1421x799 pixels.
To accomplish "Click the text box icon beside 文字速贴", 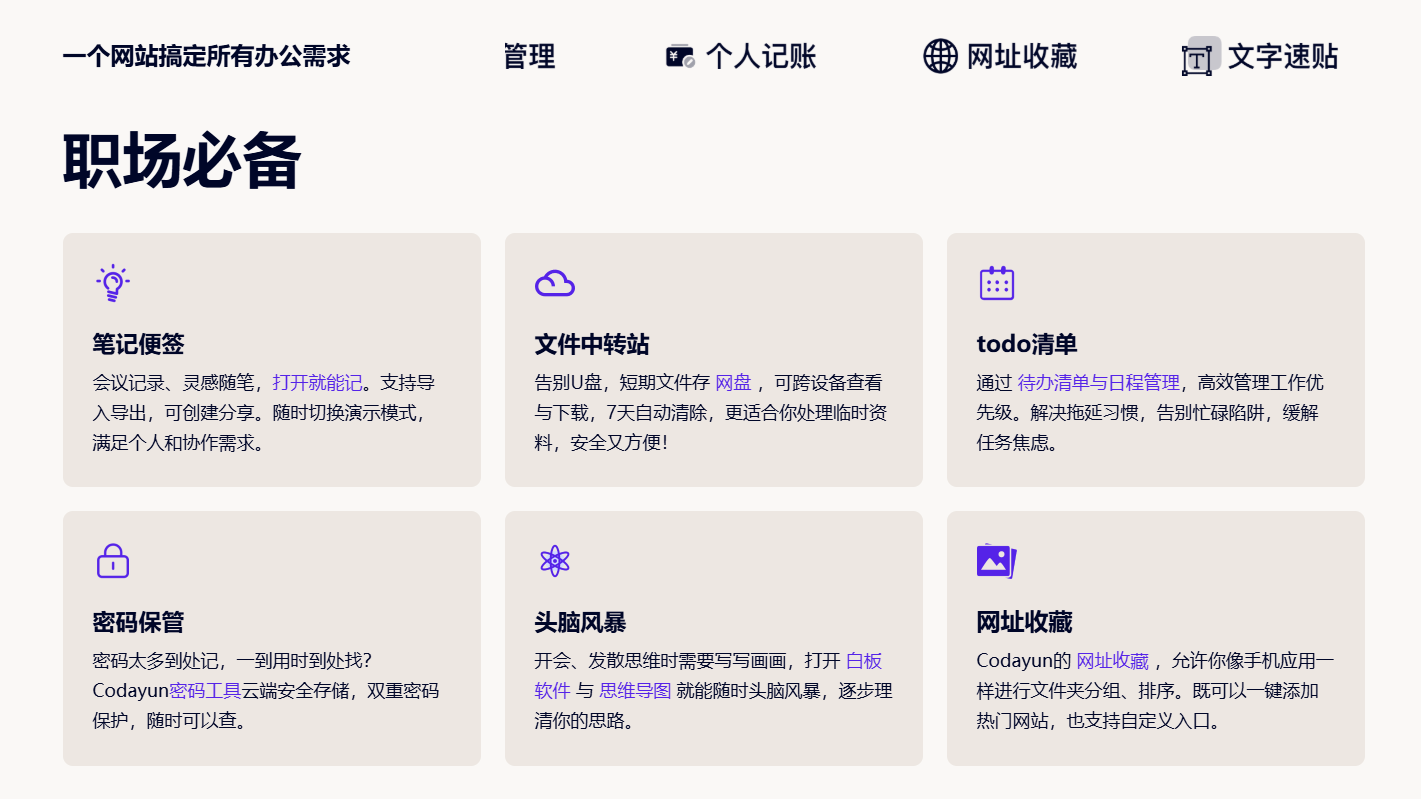I will tap(1197, 59).
